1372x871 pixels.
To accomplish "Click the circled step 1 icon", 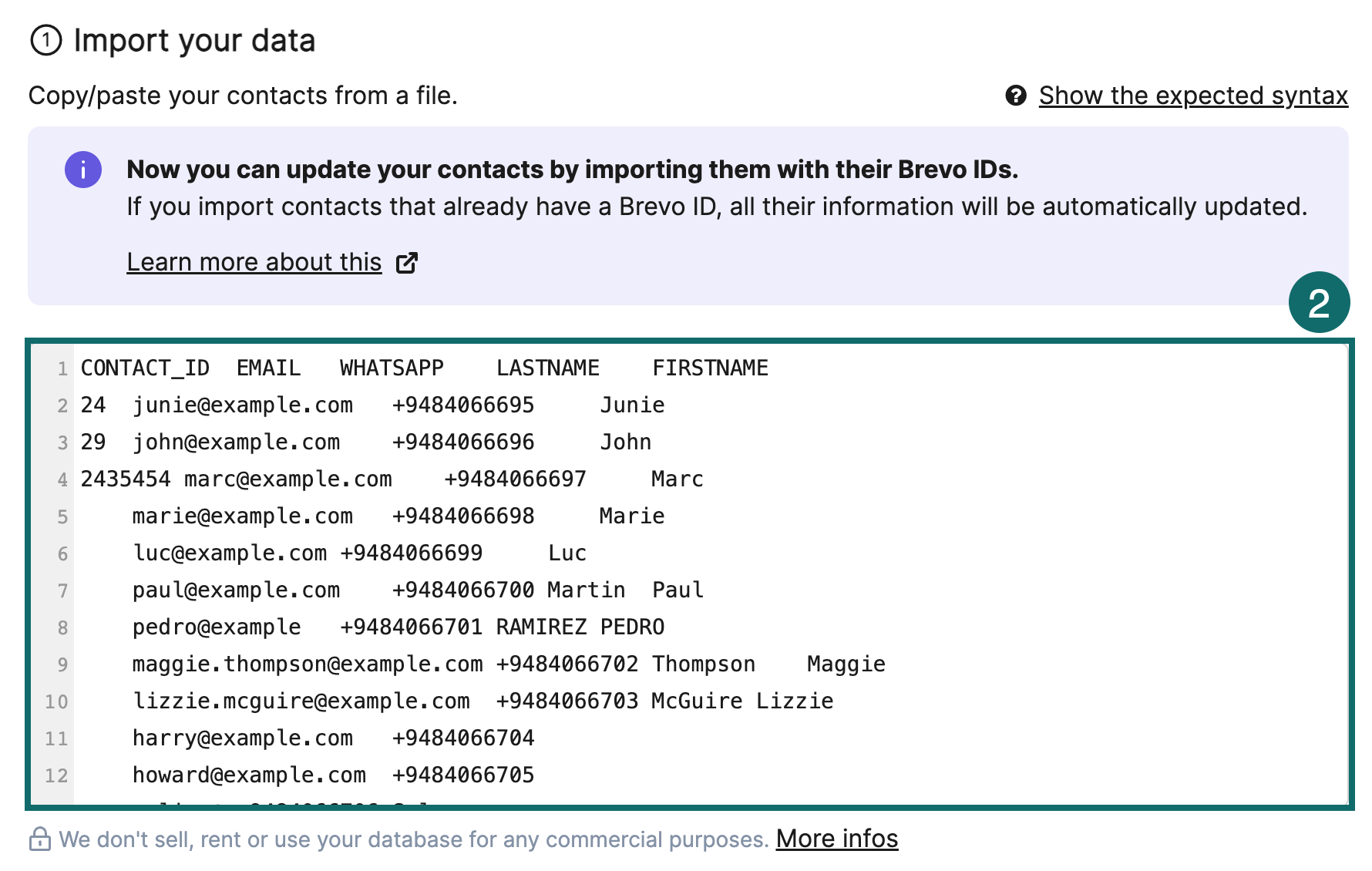I will [45, 40].
